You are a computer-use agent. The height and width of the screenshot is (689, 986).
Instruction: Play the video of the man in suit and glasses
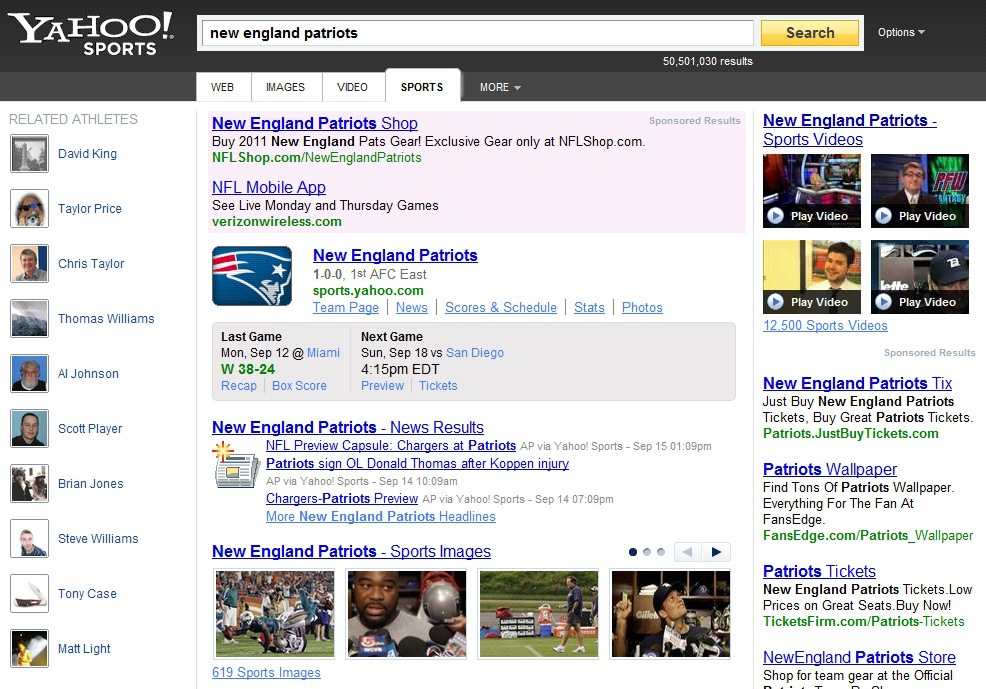point(920,190)
